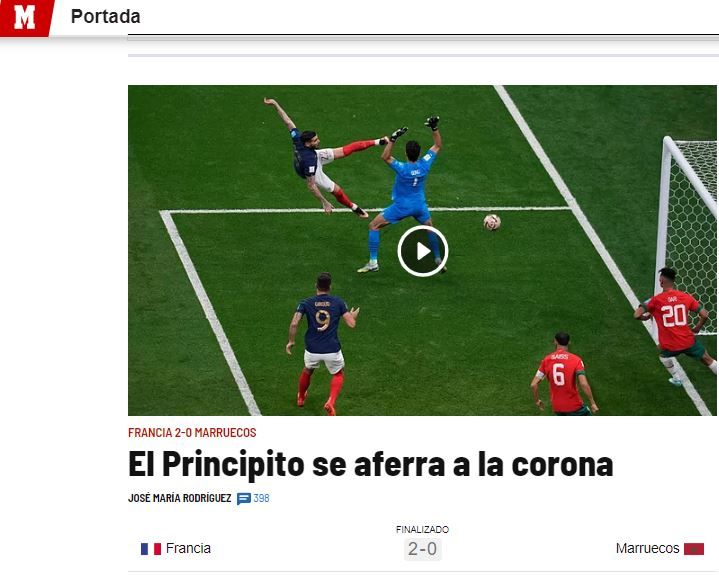This screenshot has height=576, width=719.
Task: Click the comments speech bubble icon
Action: 243,498
